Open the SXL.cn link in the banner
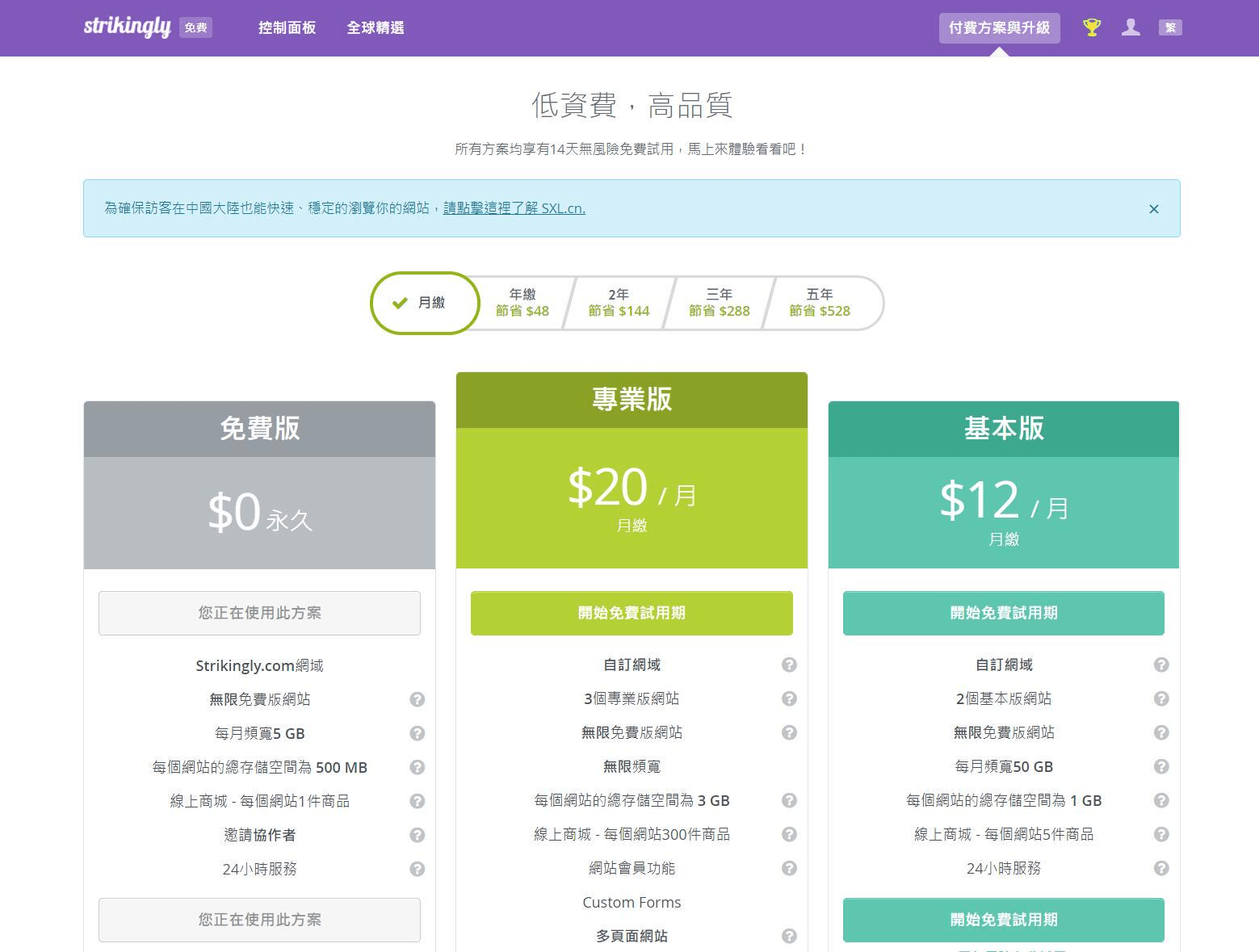The width and height of the screenshot is (1259, 952). (x=514, y=208)
